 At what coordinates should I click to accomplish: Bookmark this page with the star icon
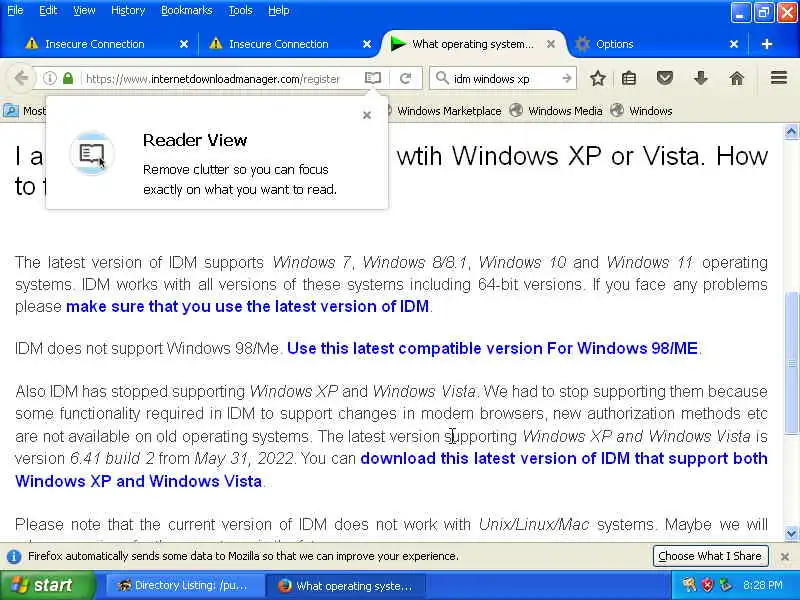[x=597, y=79]
